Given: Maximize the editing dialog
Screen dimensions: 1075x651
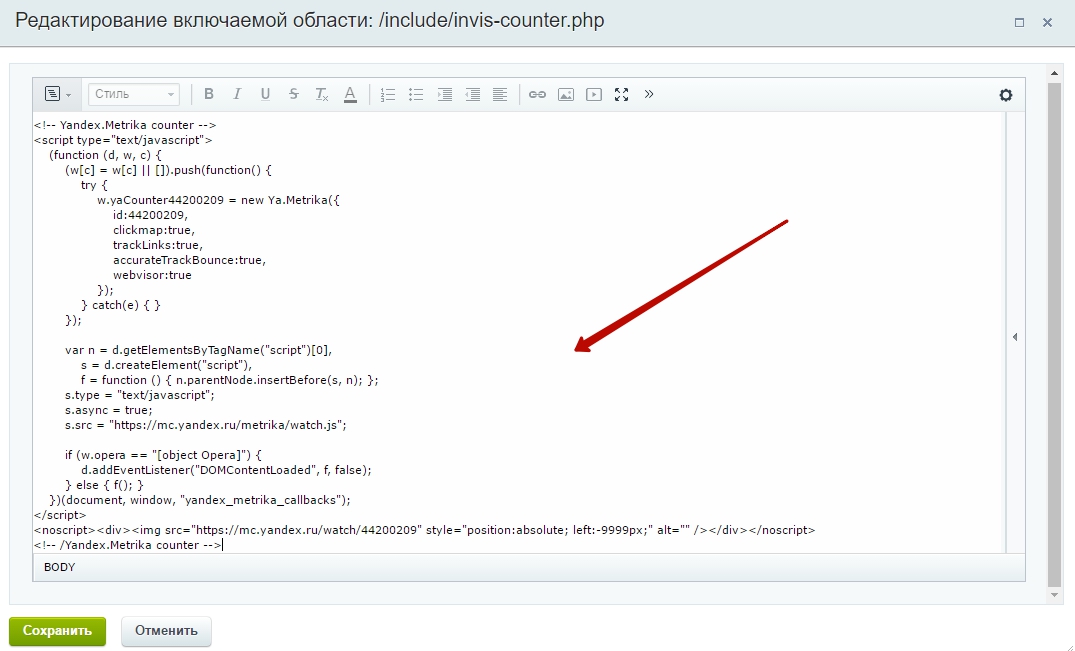Looking at the screenshot, I should [1019, 22].
